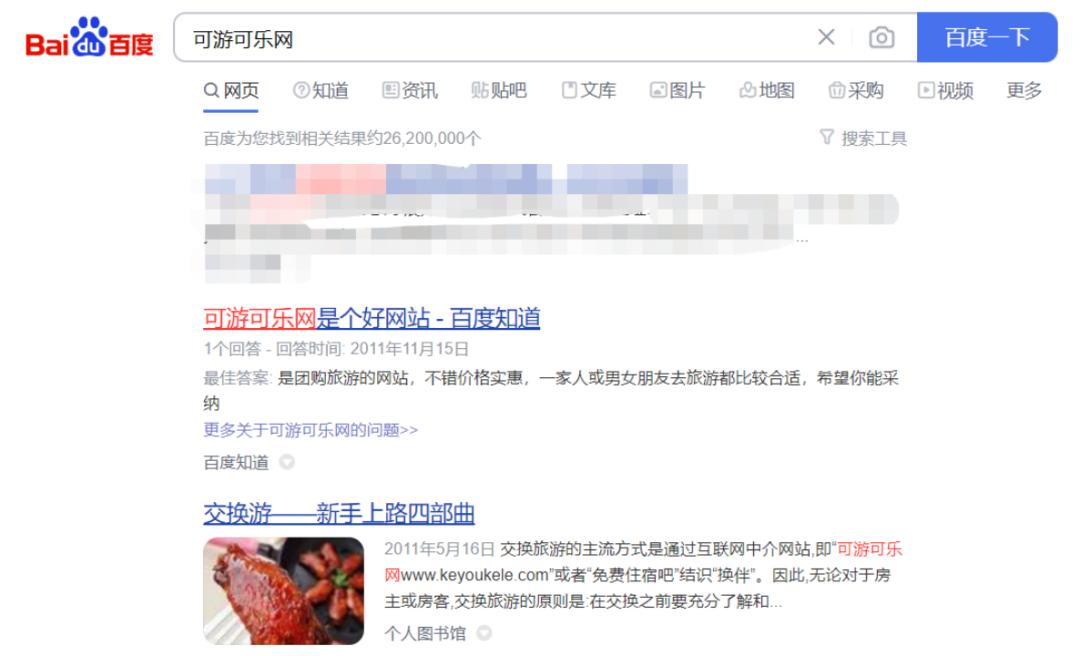Switch to the 图片 tab
Screen dimensions: 1080x656
click(x=678, y=90)
